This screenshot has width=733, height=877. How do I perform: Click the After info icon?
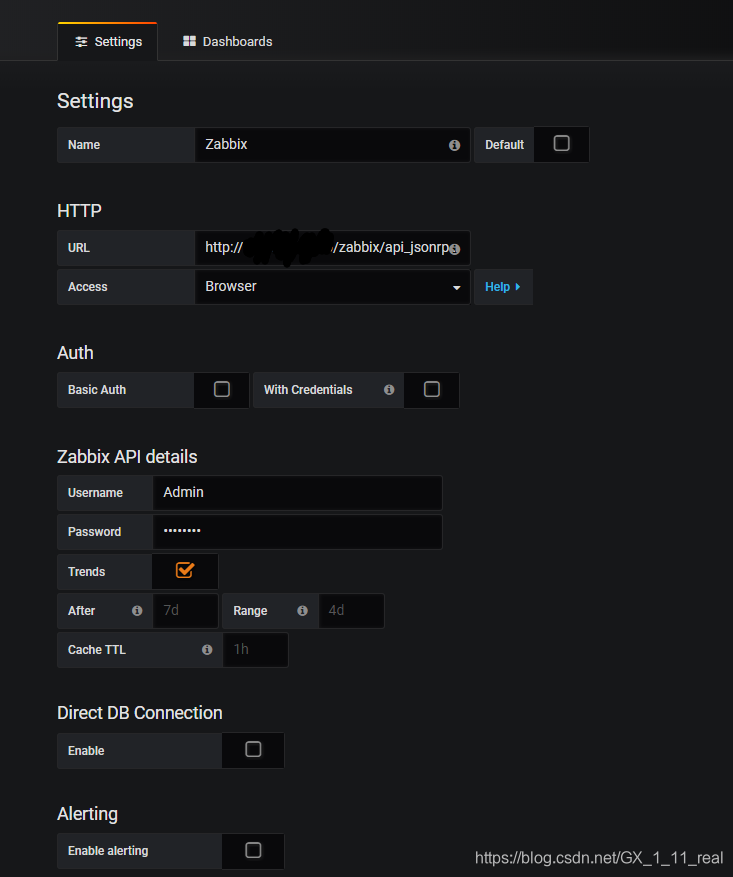pyautogui.click(x=137, y=611)
